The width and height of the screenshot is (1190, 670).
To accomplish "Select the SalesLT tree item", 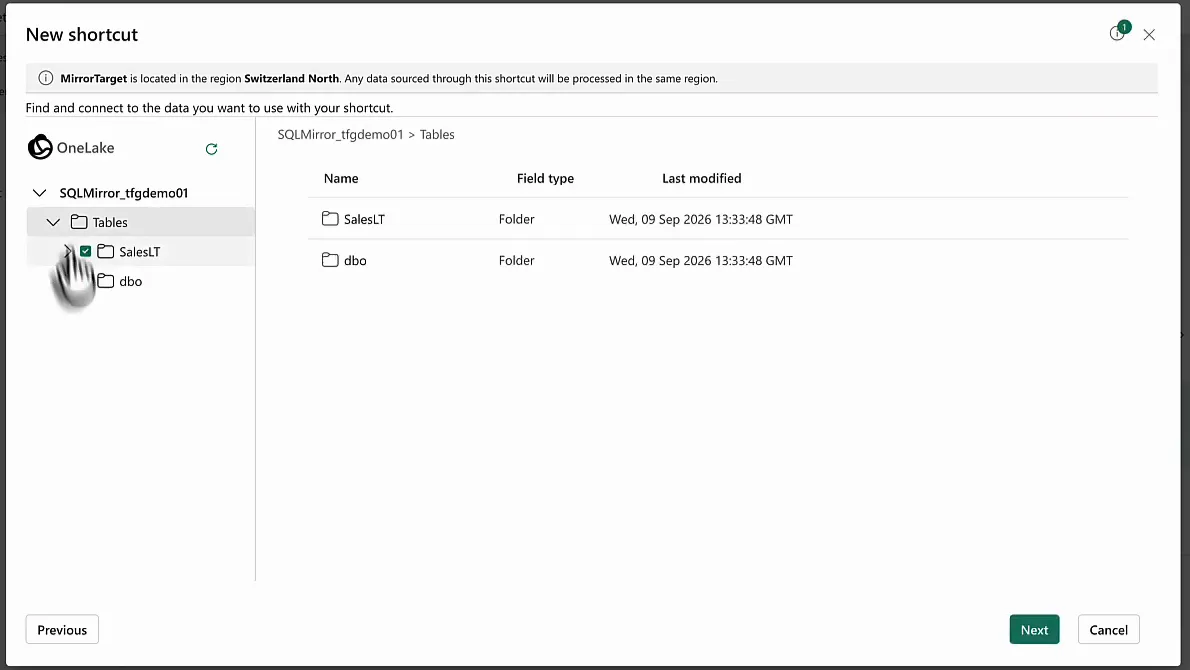I will tap(140, 251).
